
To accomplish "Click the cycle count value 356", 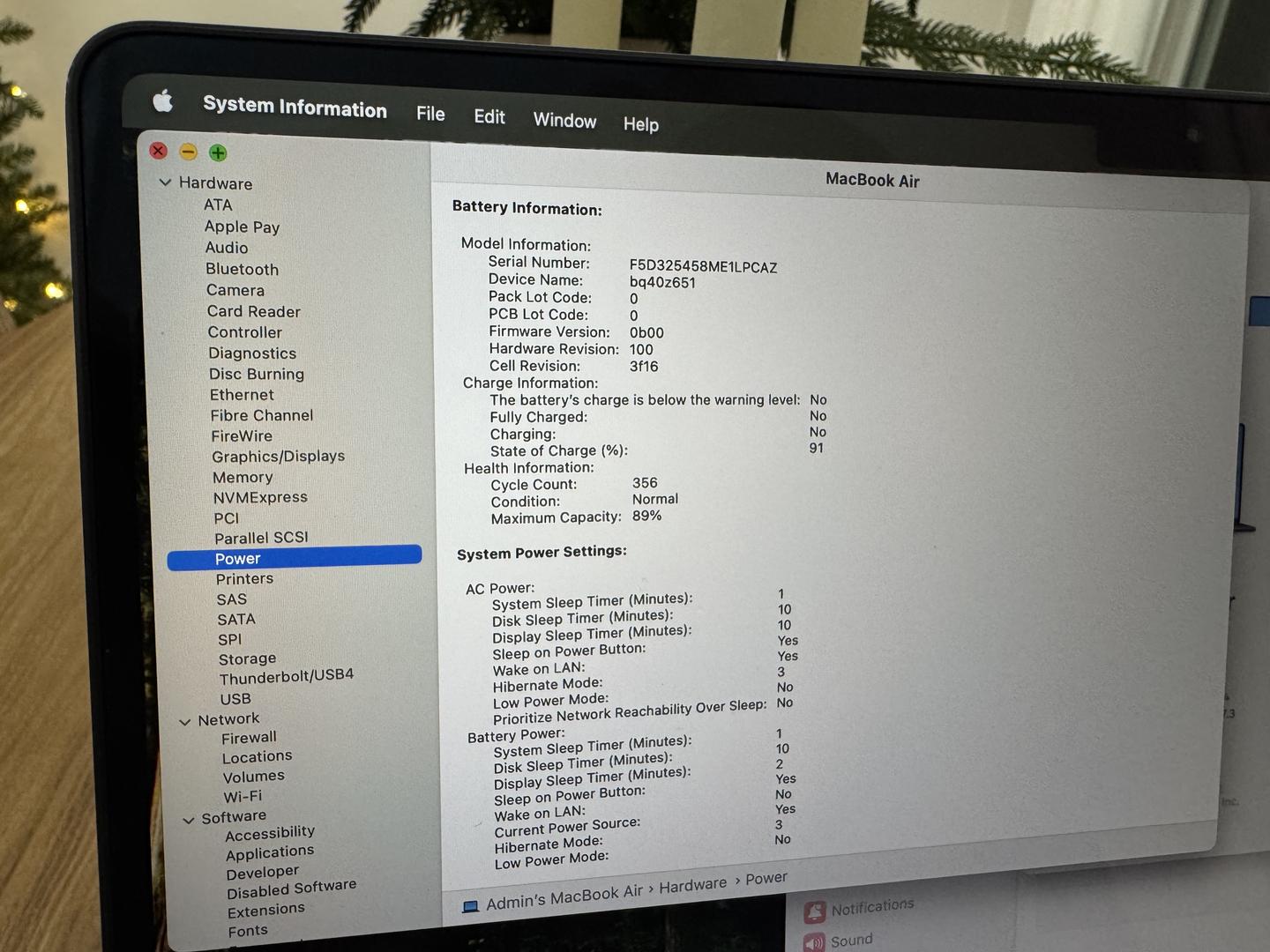I will coord(645,482).
